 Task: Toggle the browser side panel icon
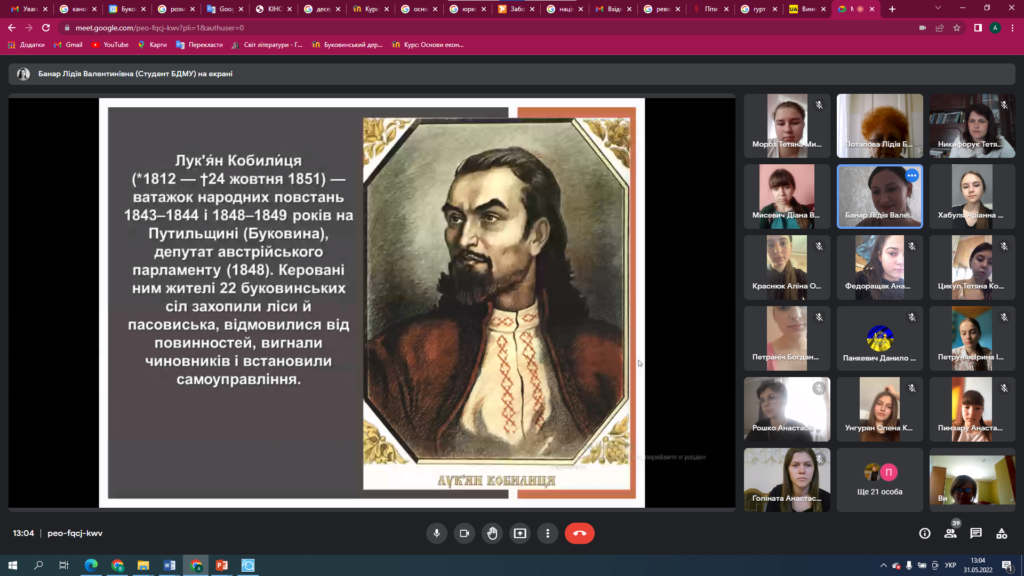(x=978, y=28)
